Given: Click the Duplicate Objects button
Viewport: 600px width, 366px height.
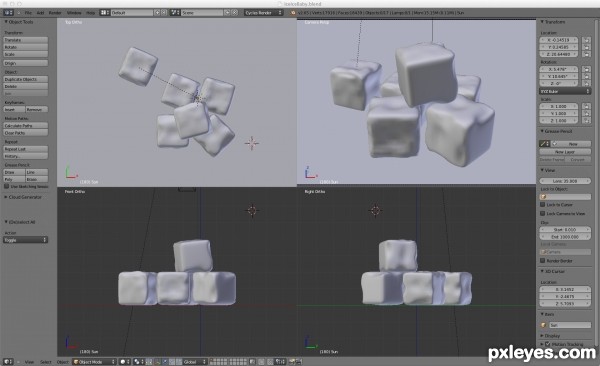Looking at the screenshot, I should click(26, 79).
